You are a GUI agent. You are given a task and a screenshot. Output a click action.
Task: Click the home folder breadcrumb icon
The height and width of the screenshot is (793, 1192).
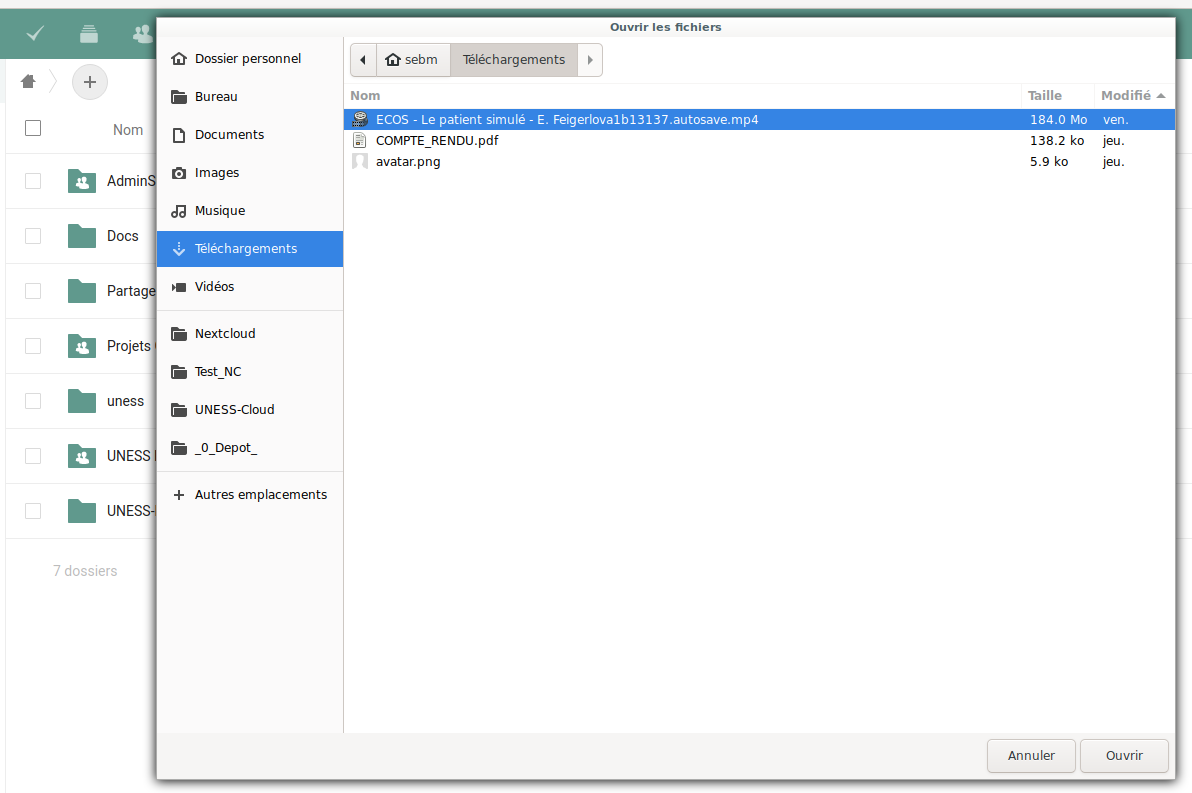point(28,82)
